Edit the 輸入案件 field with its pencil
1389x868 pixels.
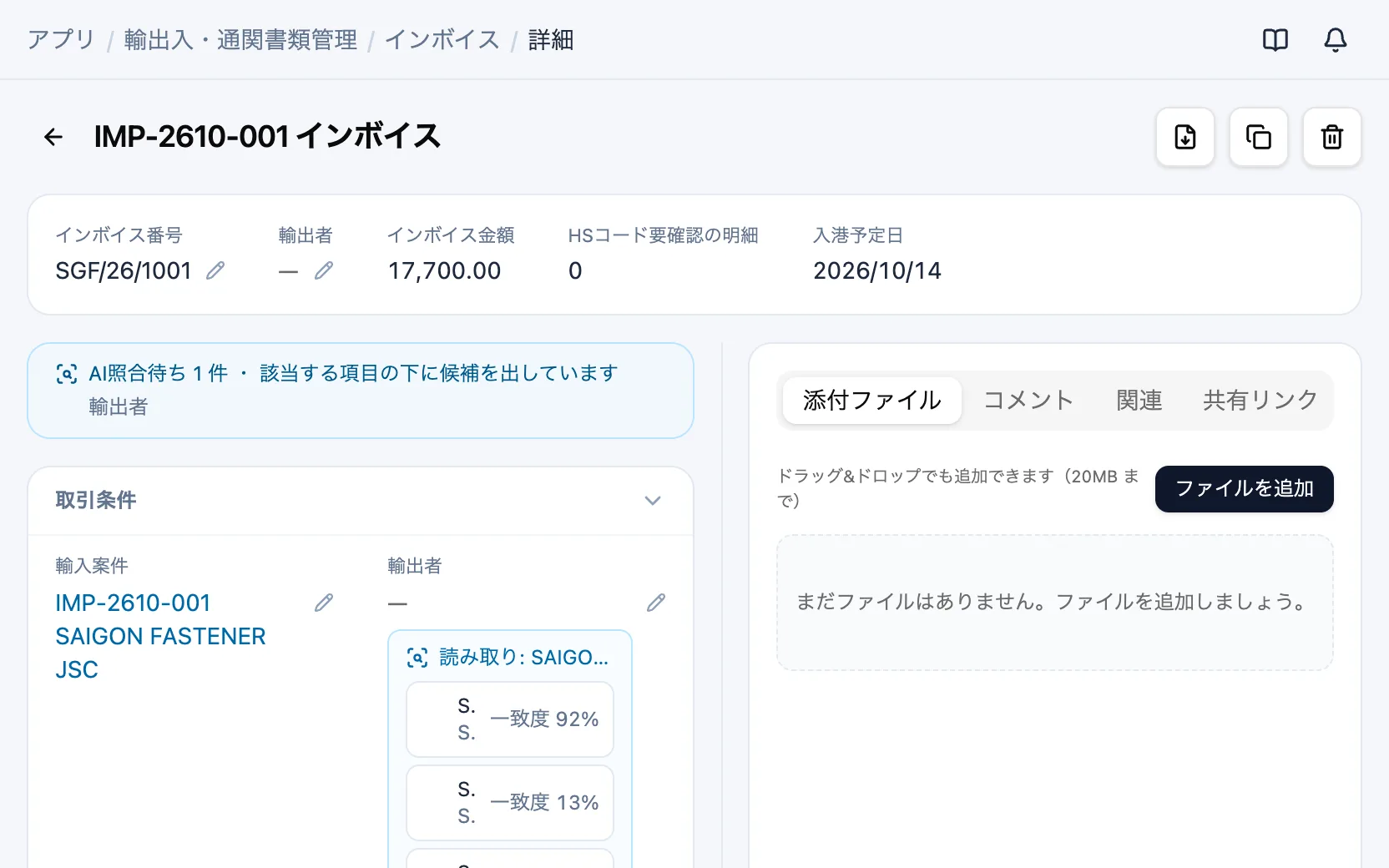click(324, 603)
